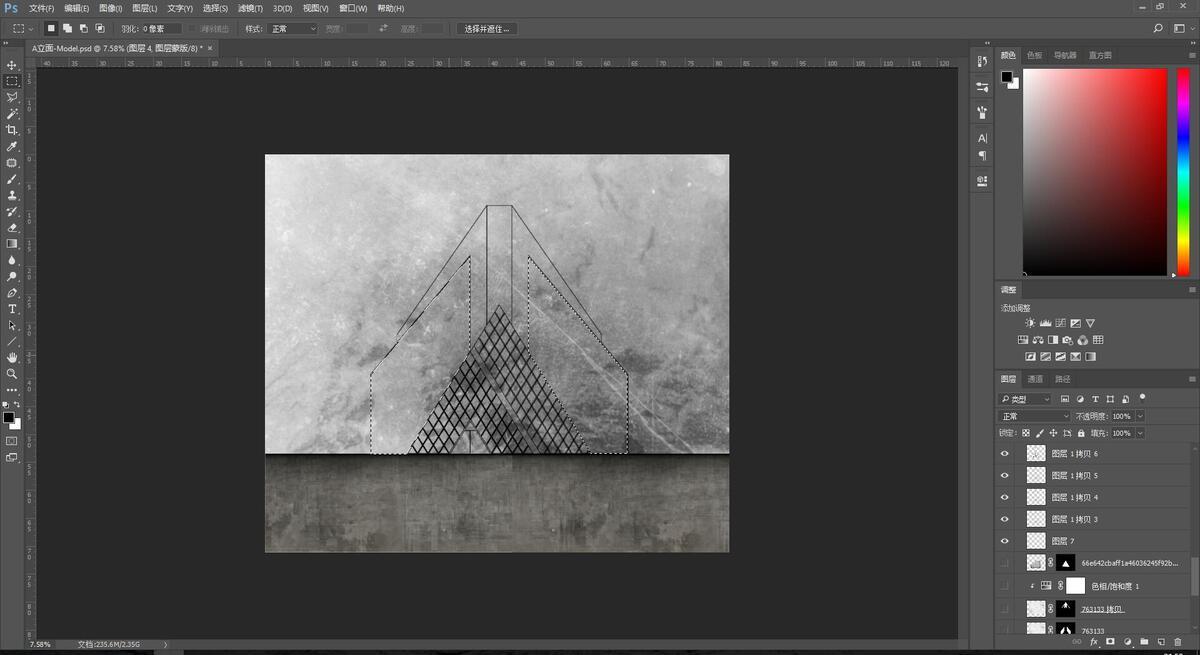Create a new group folder
The image size is (1200, 655).
(x=1144, y=642)
